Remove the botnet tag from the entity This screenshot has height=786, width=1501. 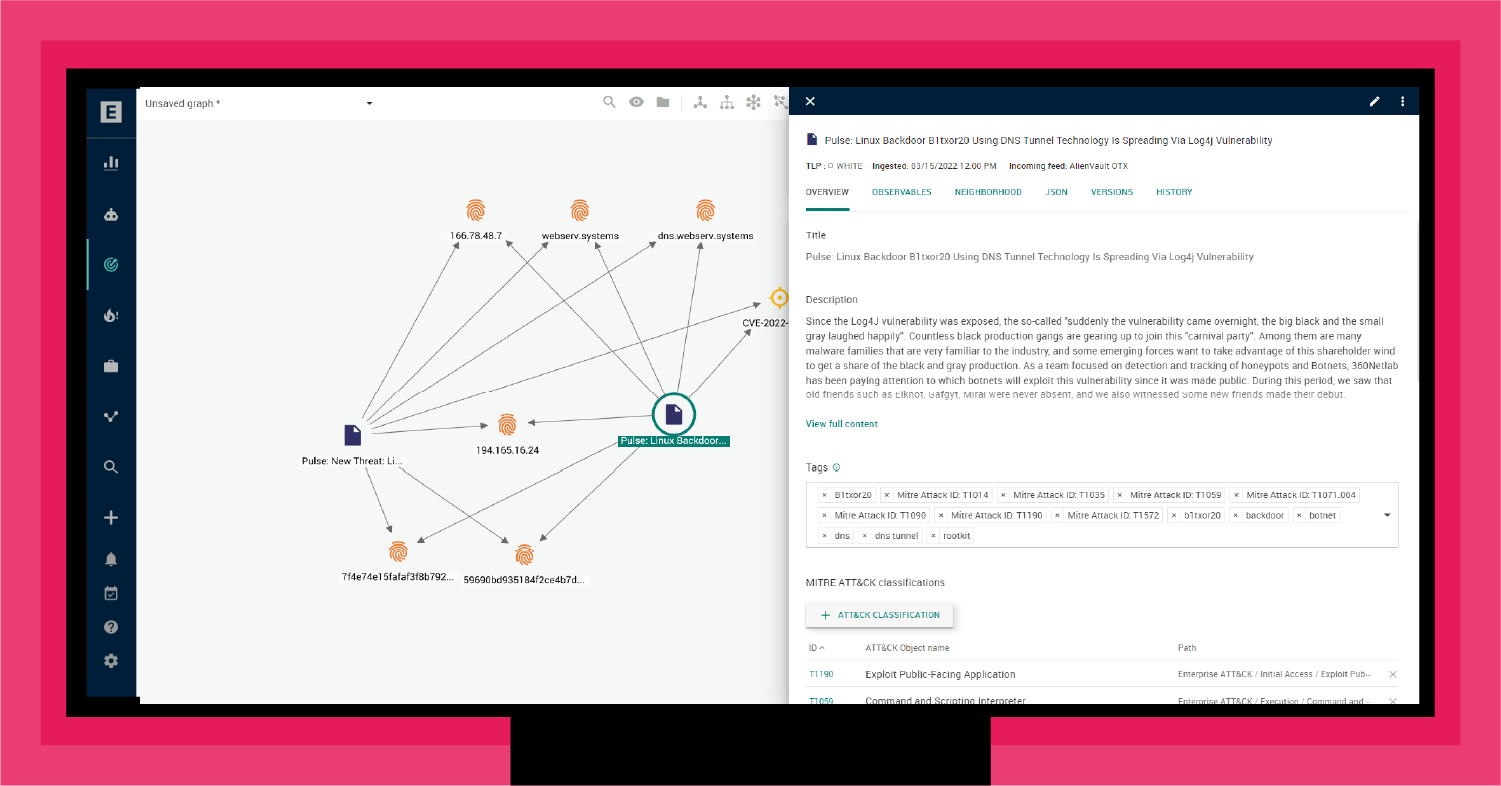(1299, 514)
